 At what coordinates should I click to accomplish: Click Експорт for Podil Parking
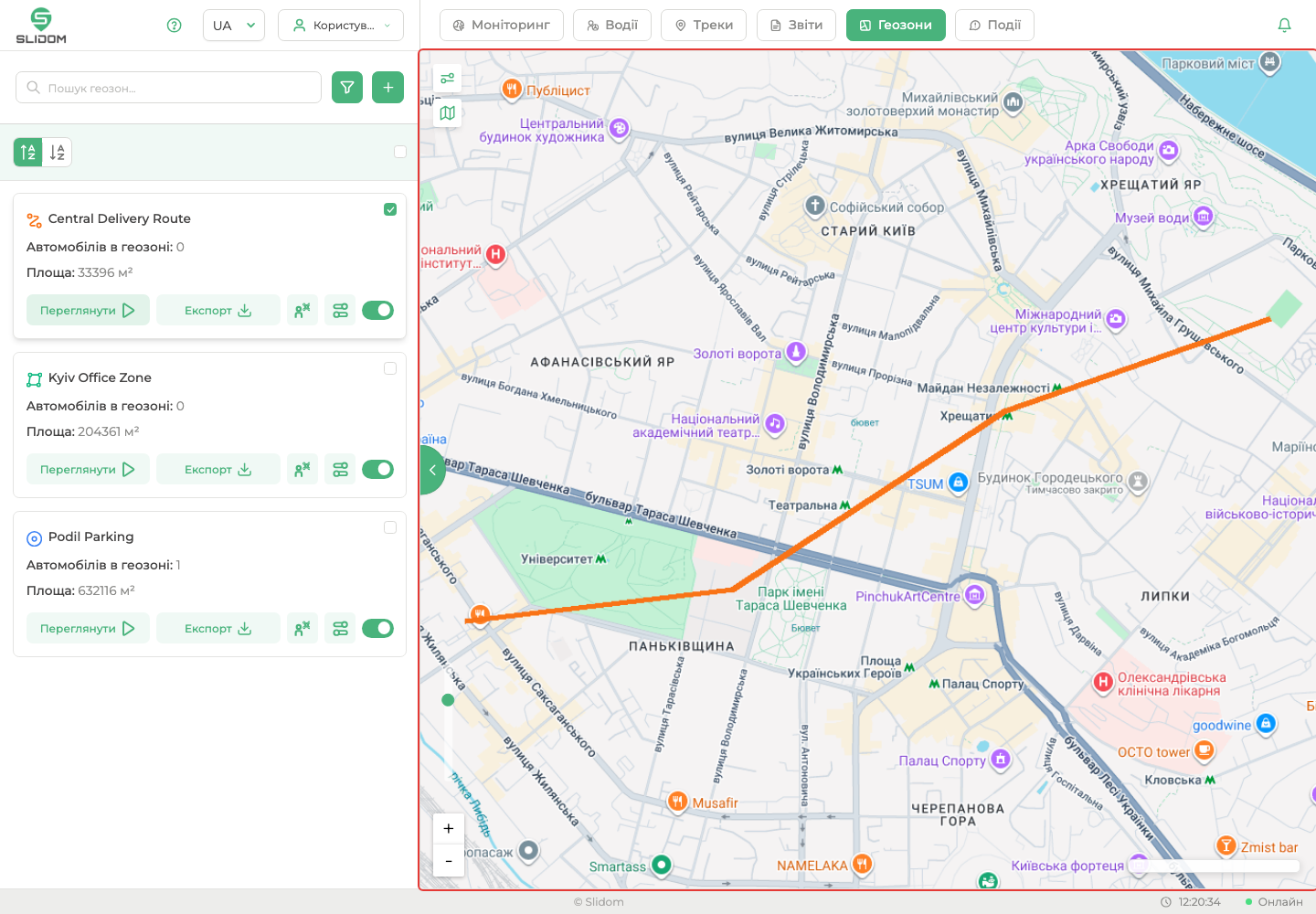[x=218, y=629]
